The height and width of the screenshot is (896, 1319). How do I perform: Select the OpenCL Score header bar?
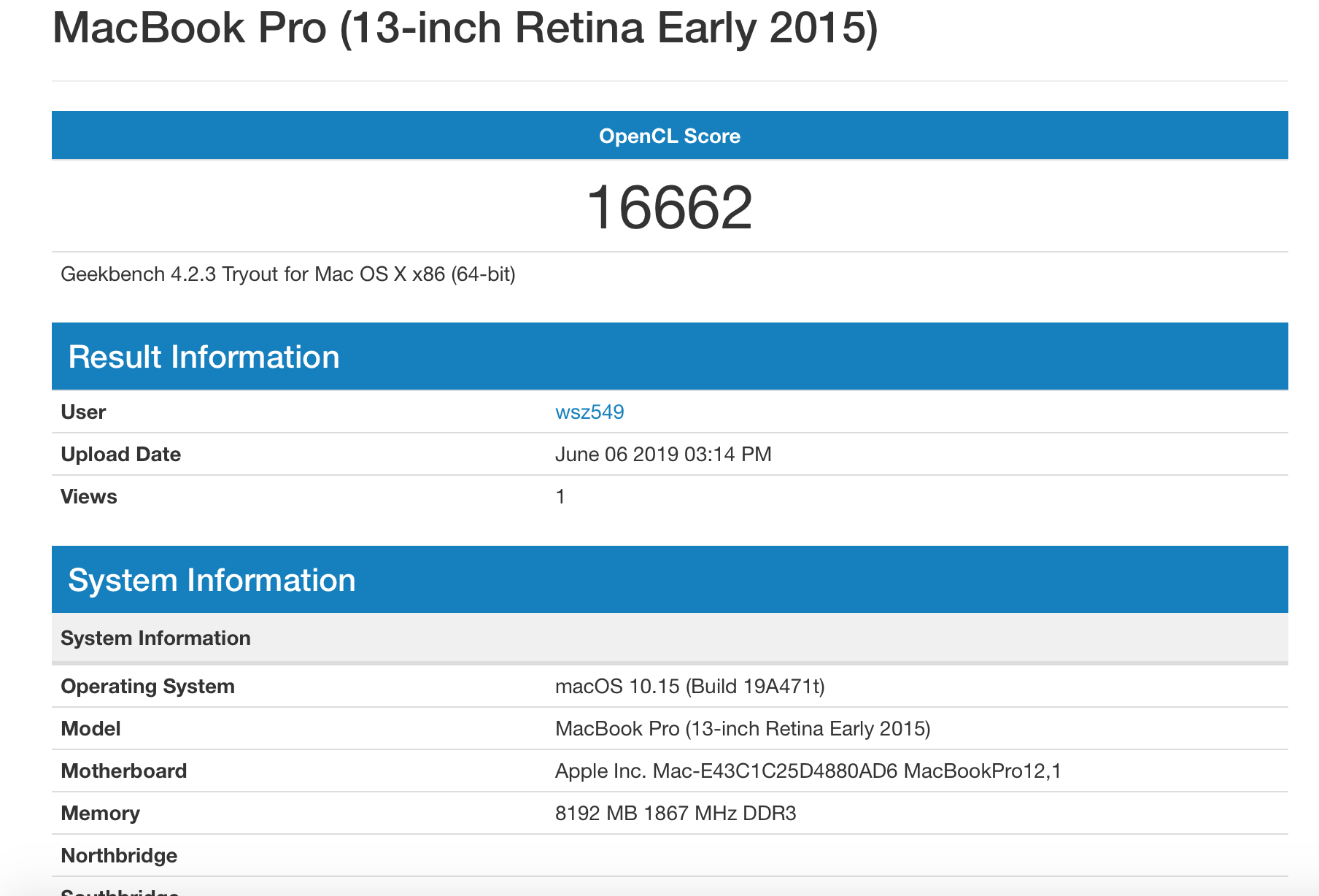670,136
